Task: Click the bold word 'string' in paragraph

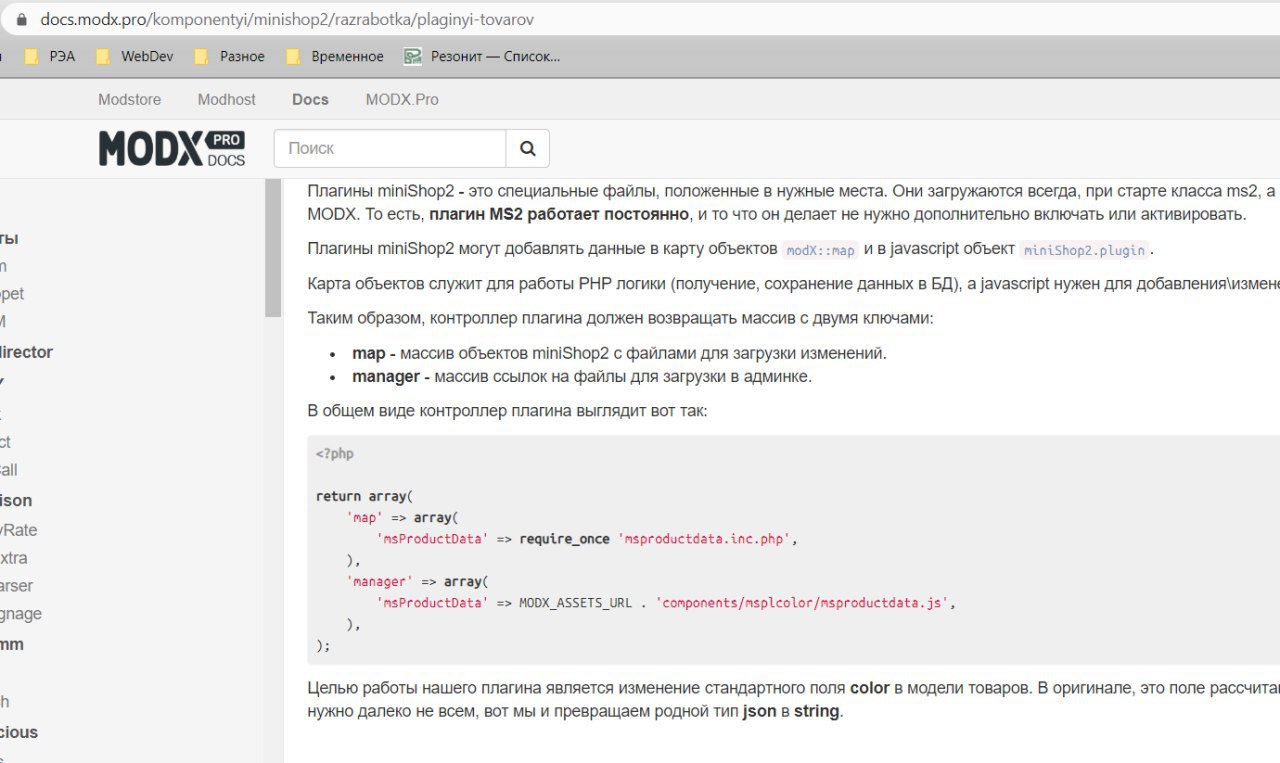Action: tap(816, 712)
